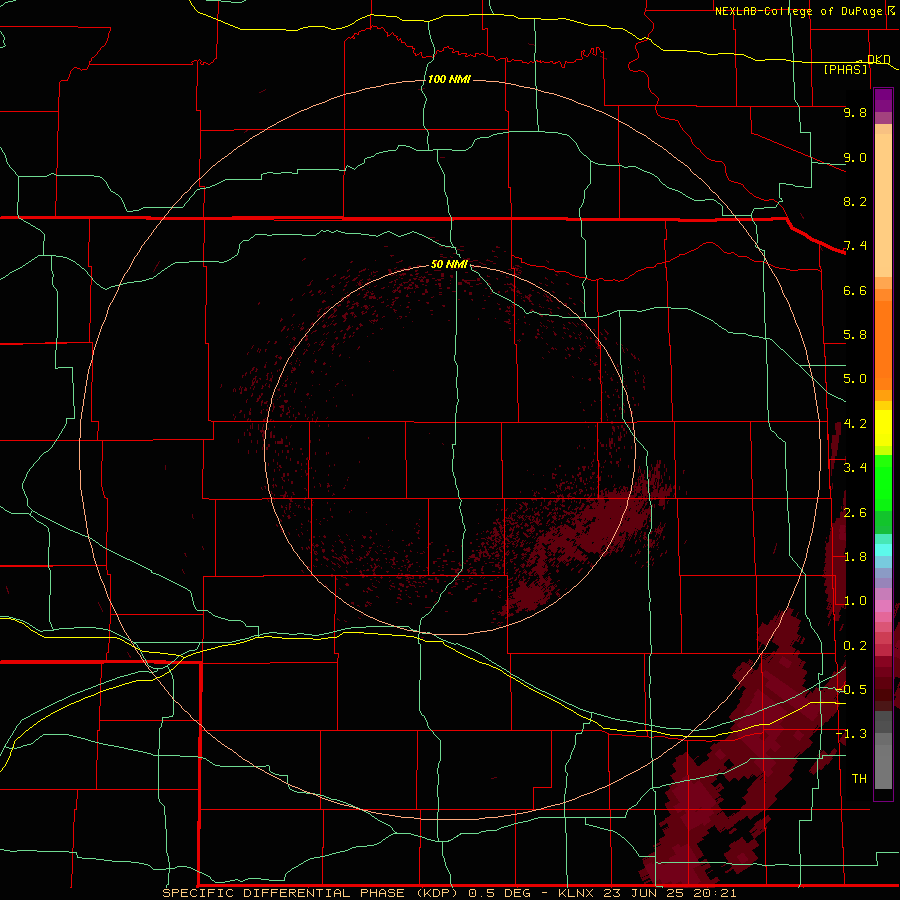The width and height of the screenshot is (900, 900).
Task: Click the 50 NMI range ring label
Action: click(x=449, y=264)
